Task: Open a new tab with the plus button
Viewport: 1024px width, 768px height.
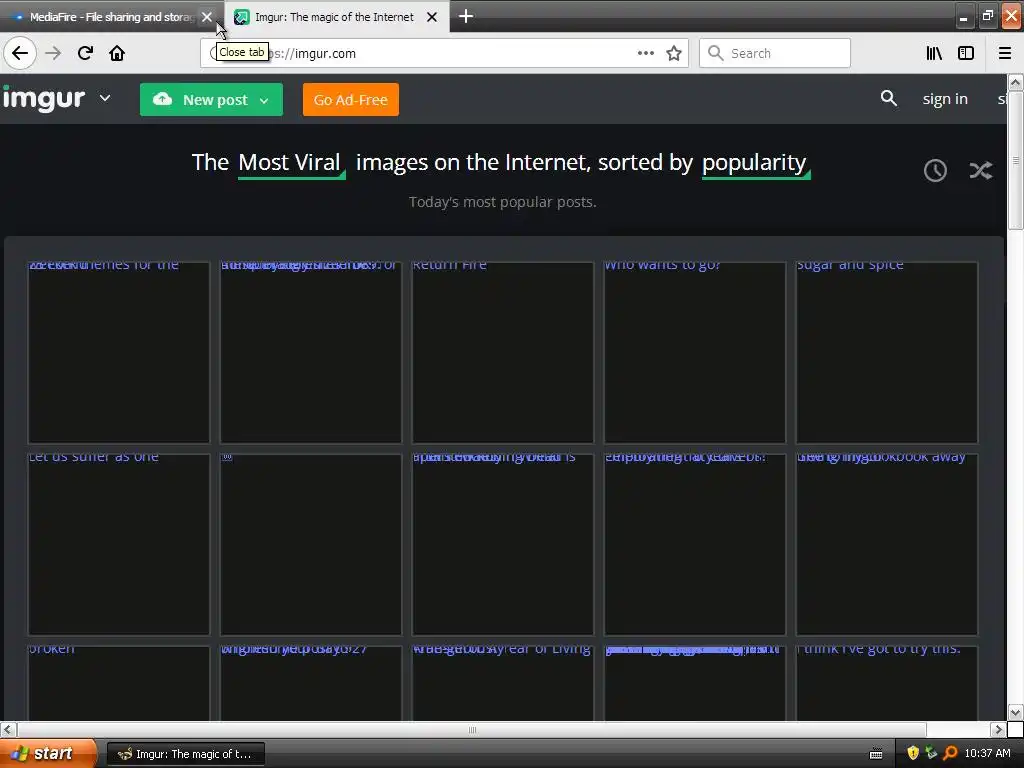Action: coord(466,16)
